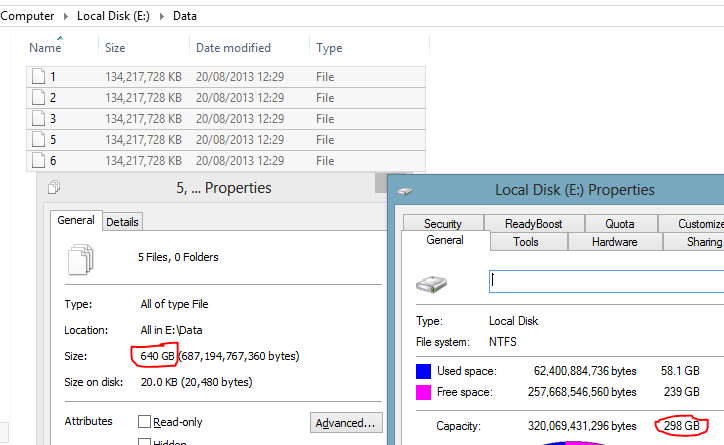The image size is (724, 445).
Task: Open the Tools tab
Action: (526, 242)
